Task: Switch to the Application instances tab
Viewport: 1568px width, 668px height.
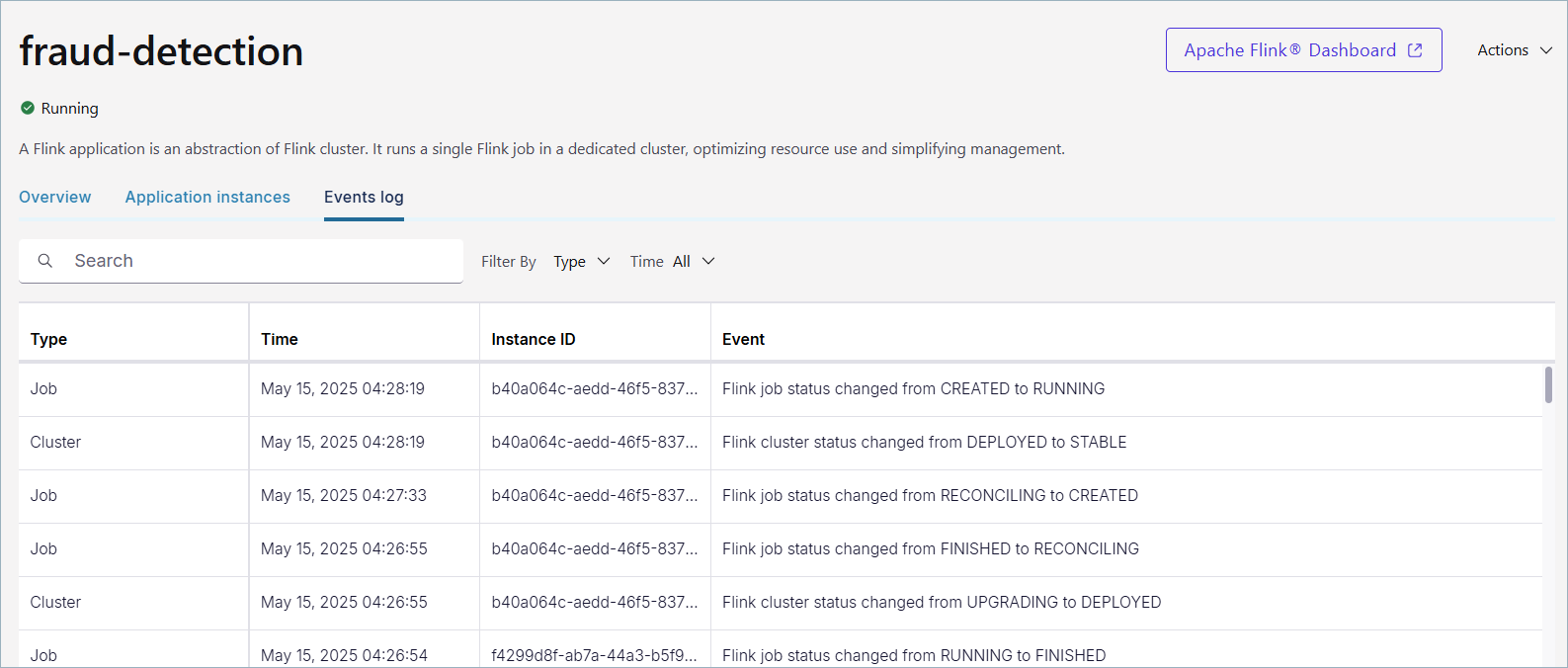Action: click(207, 198)
